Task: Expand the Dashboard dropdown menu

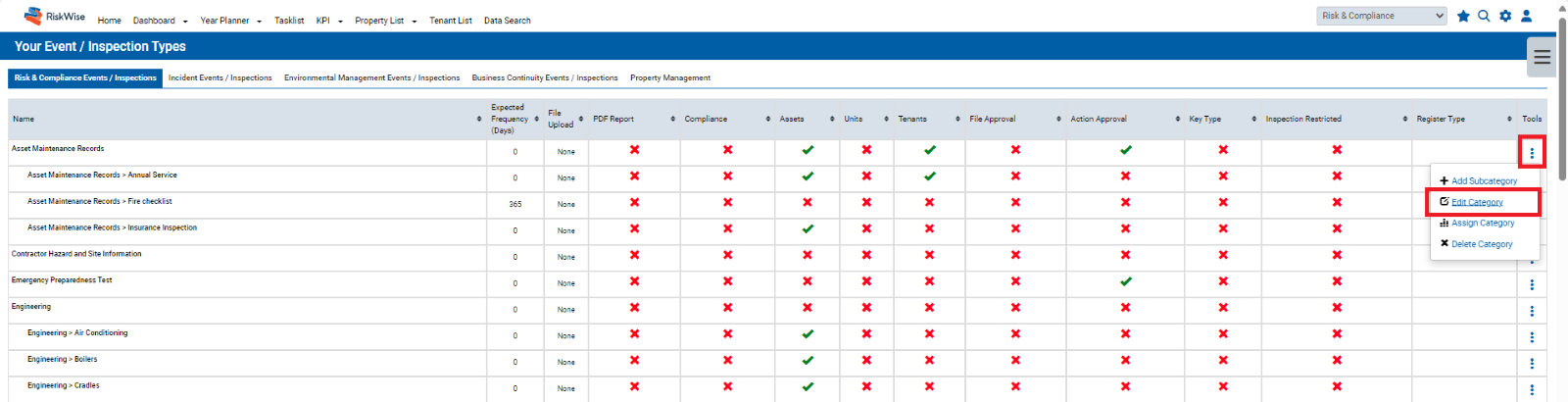Action: click(x=160, y=21)
